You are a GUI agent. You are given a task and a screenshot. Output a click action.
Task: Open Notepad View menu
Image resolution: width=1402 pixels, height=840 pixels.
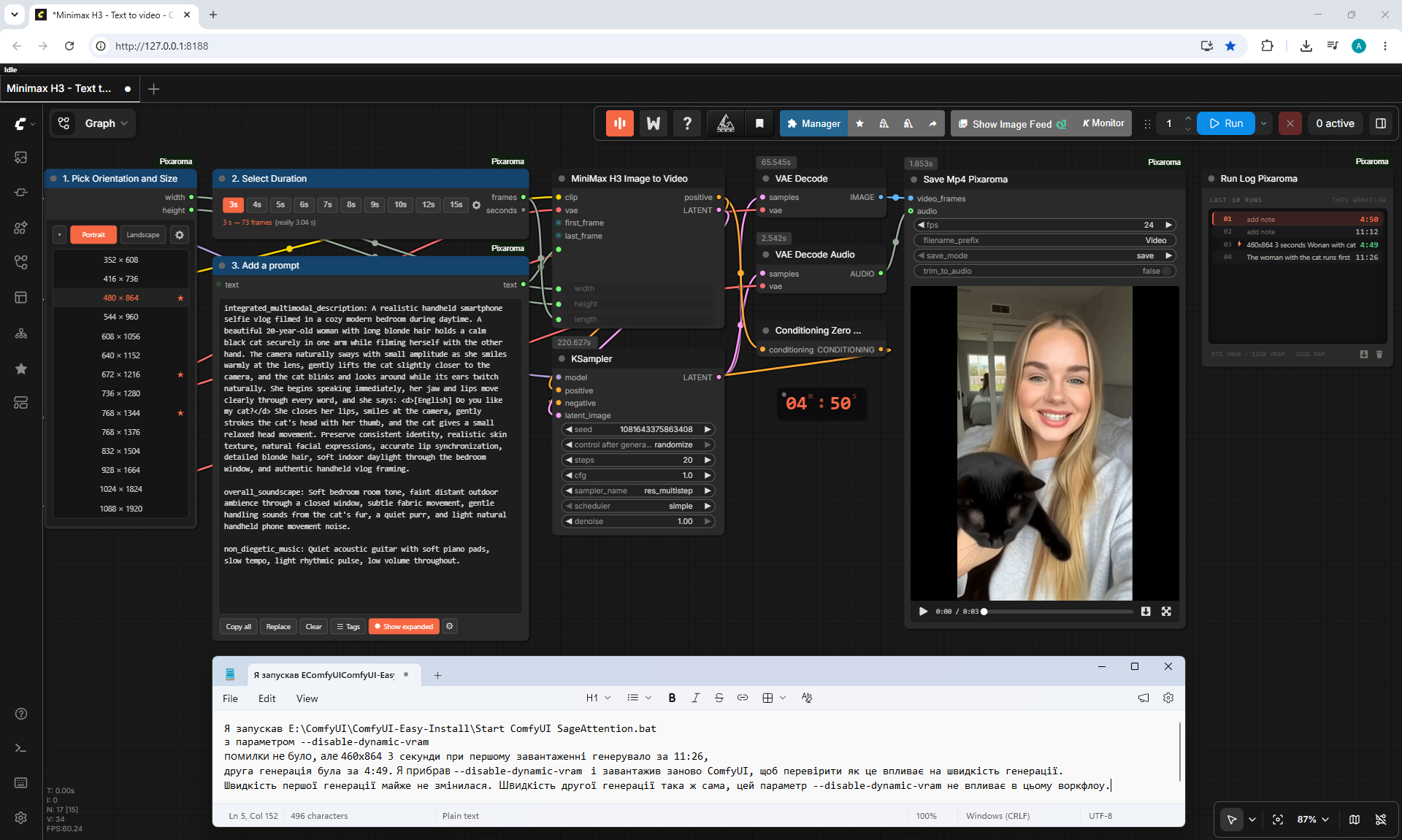307,698
